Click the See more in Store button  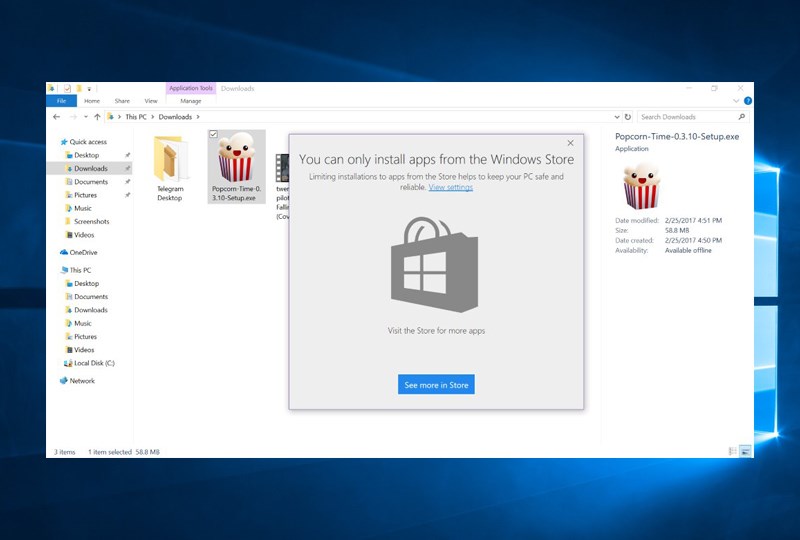coord(436,385)
